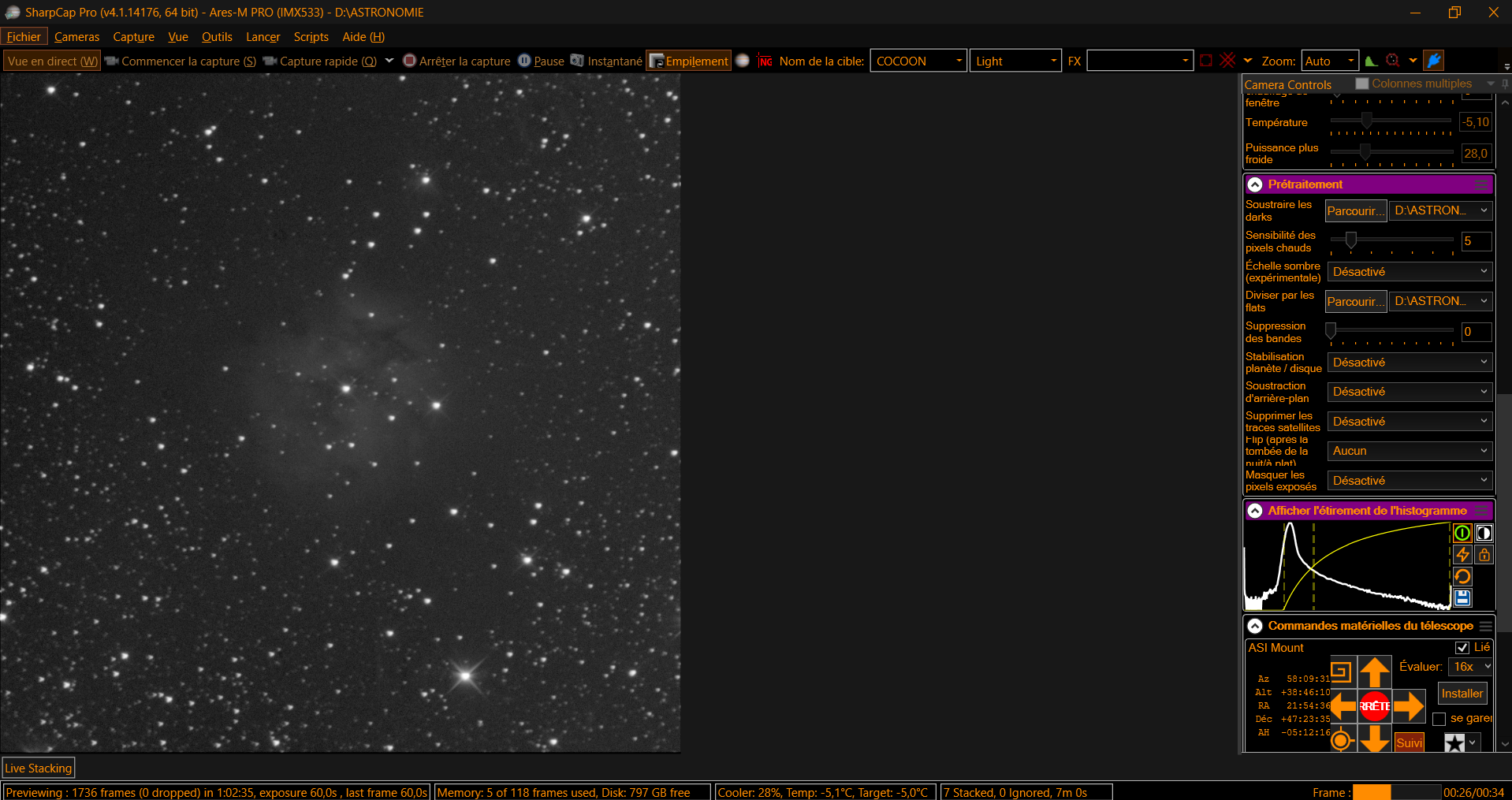Open the Zoom Auto dropdown

(x=1330, y=61)
